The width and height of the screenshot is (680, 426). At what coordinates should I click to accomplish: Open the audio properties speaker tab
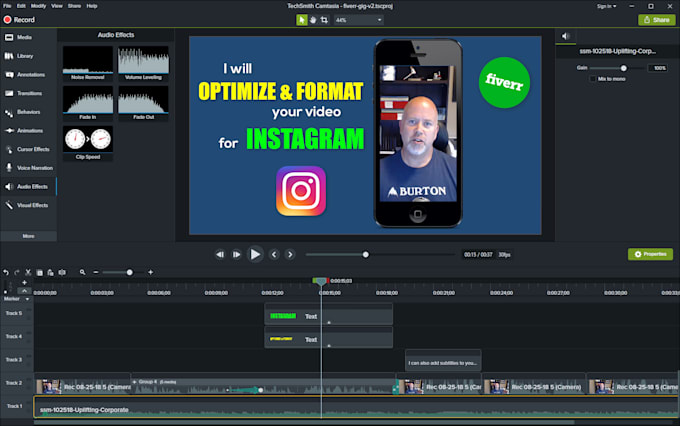tap(566, 36)
